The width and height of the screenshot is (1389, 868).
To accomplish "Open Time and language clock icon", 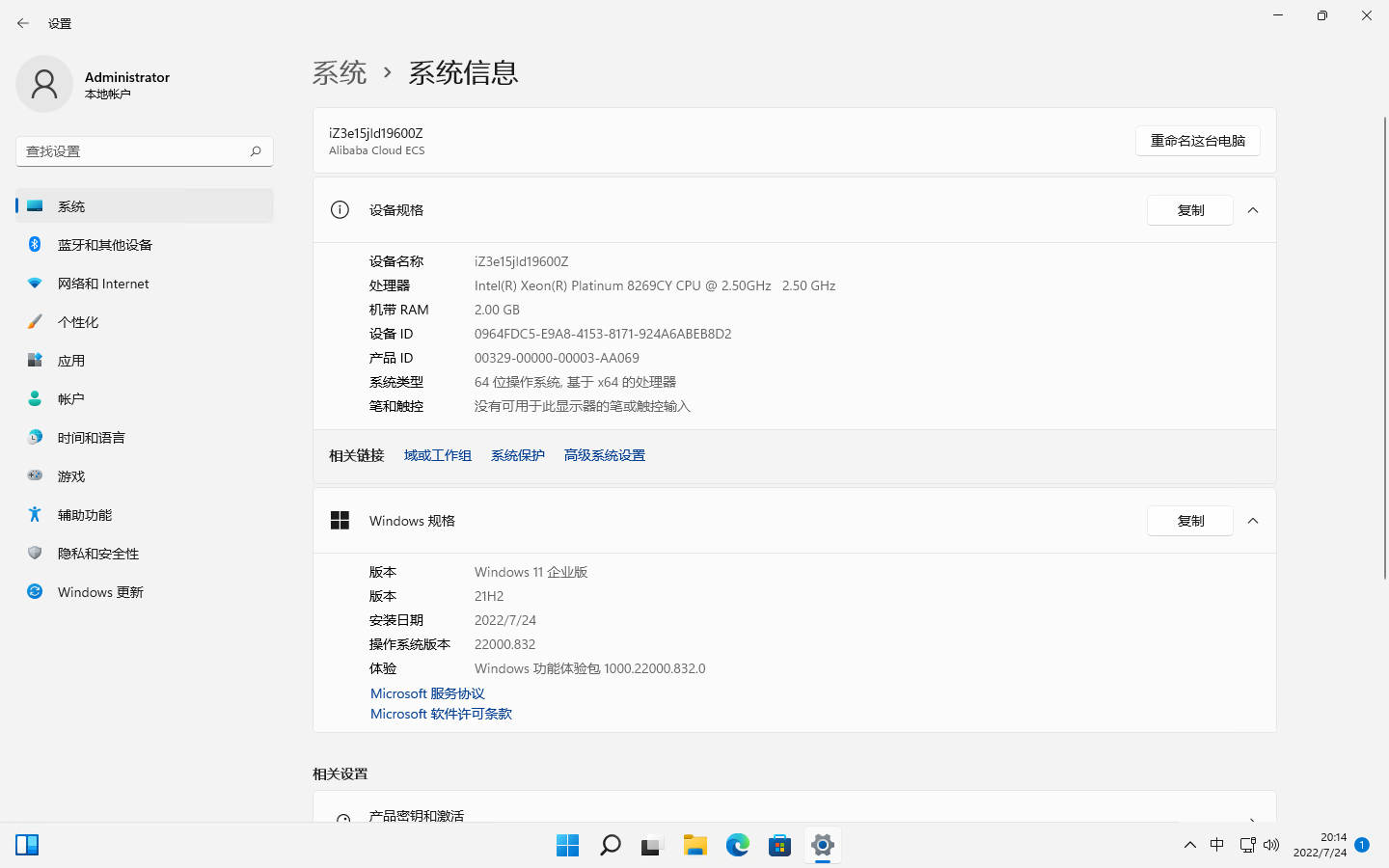I will [35, 438].
